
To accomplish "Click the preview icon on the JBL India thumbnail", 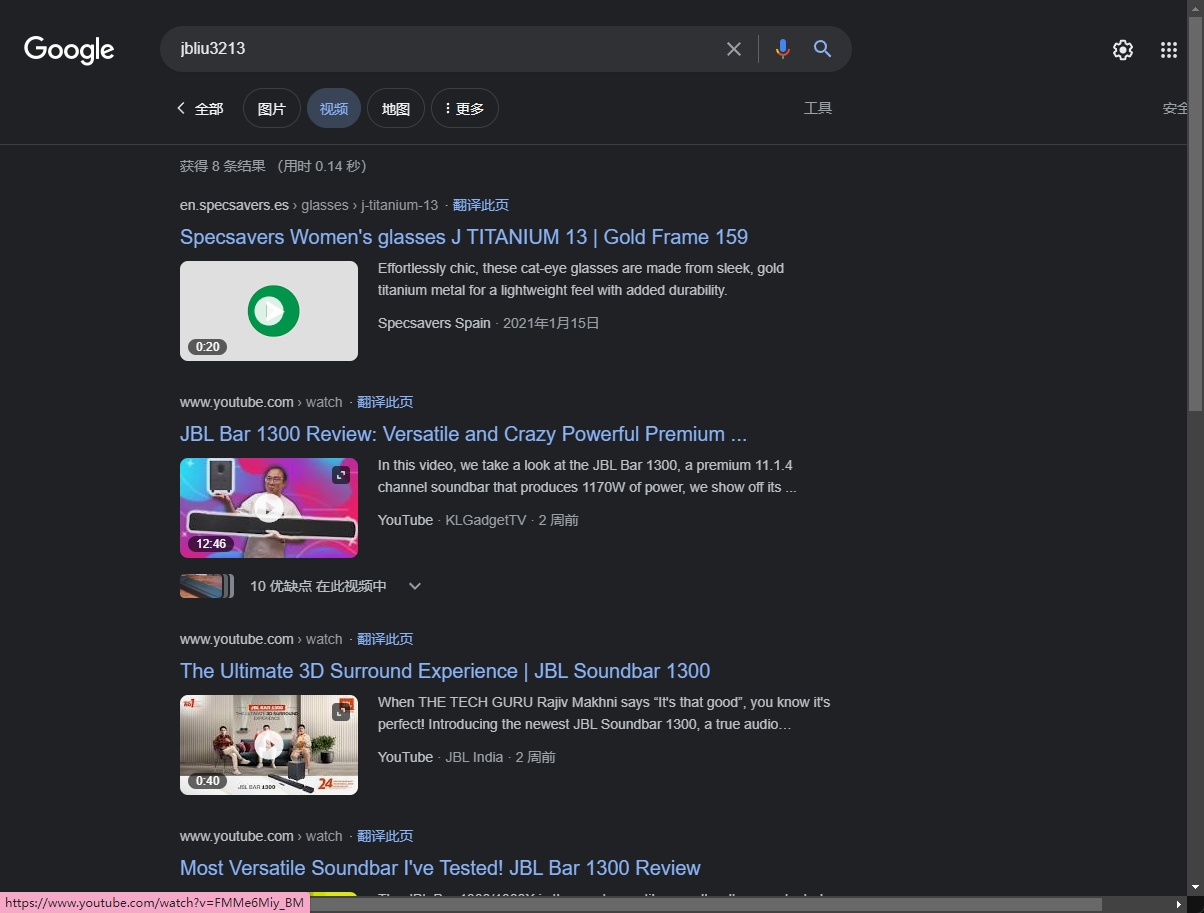I will (x=342, y=712).
